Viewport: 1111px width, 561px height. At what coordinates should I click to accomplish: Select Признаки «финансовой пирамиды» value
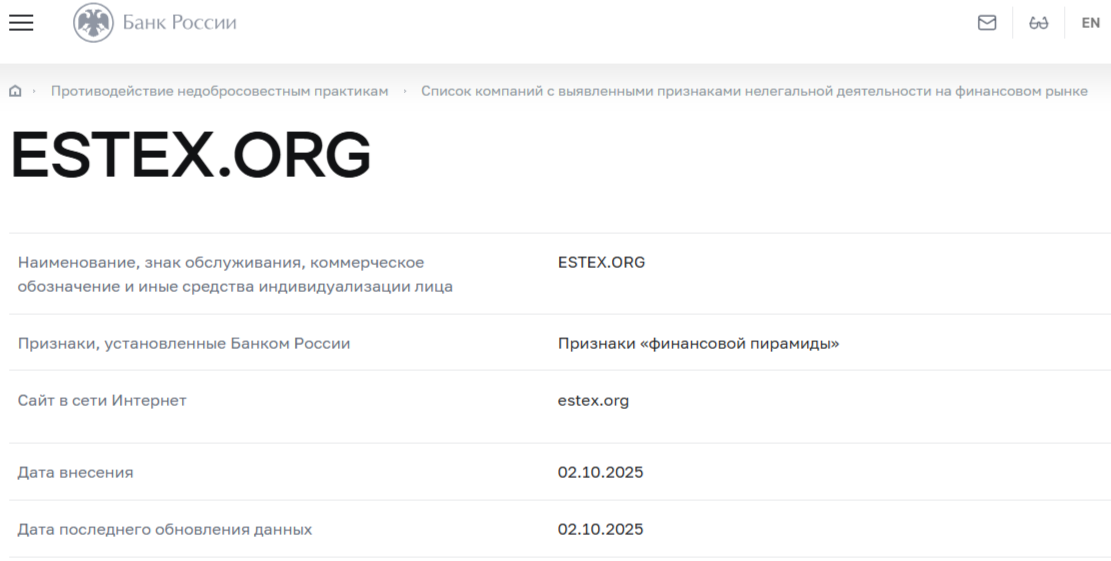tap(699, 344)
